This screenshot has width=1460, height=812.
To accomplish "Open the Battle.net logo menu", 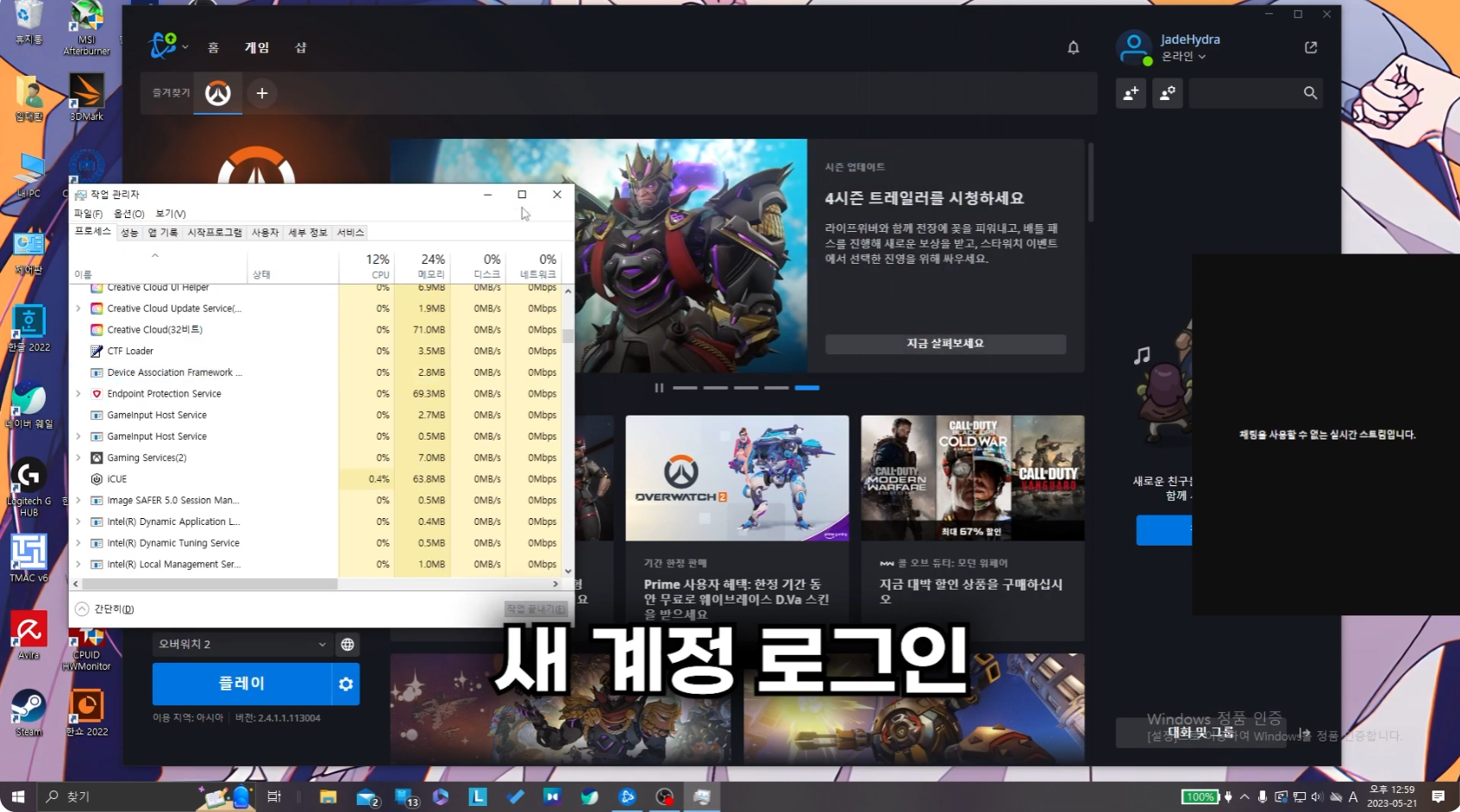I will [166, 46].
